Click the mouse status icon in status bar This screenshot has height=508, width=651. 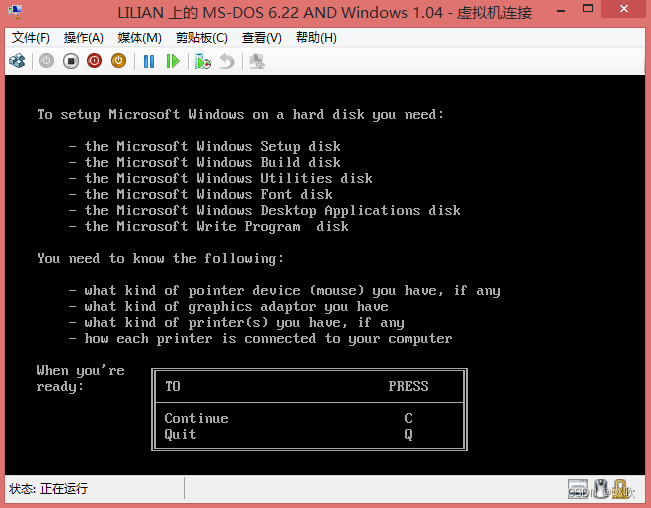[600, 488]
